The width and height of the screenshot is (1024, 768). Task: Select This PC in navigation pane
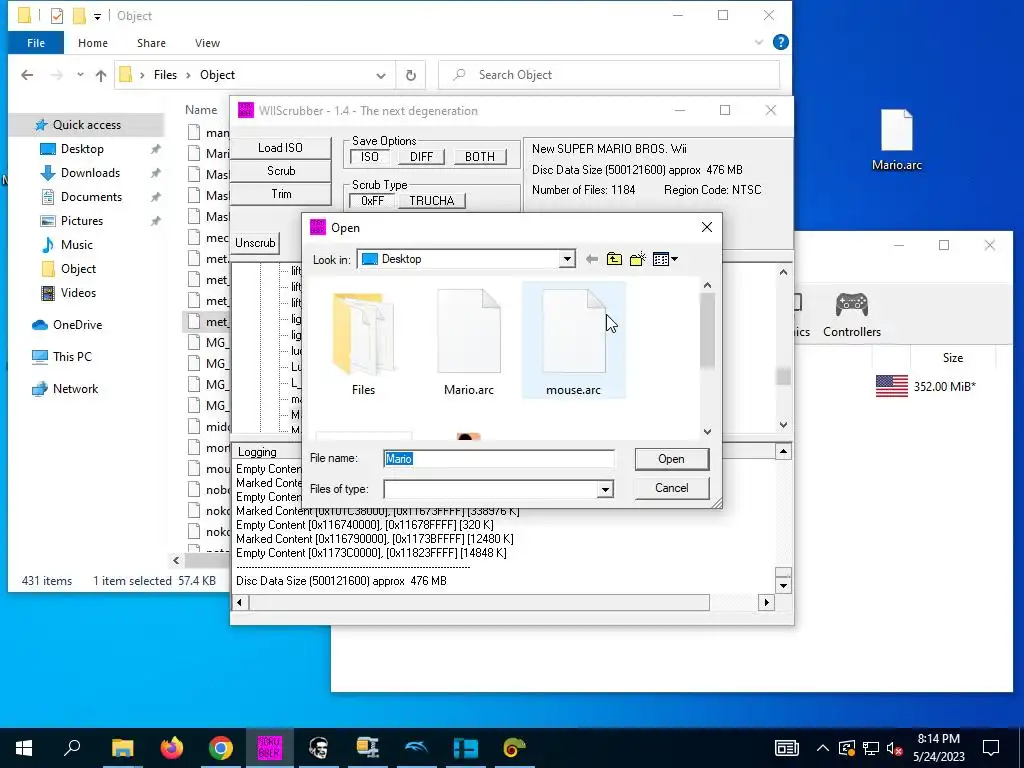pyautogui.click(x=72, y=357)
